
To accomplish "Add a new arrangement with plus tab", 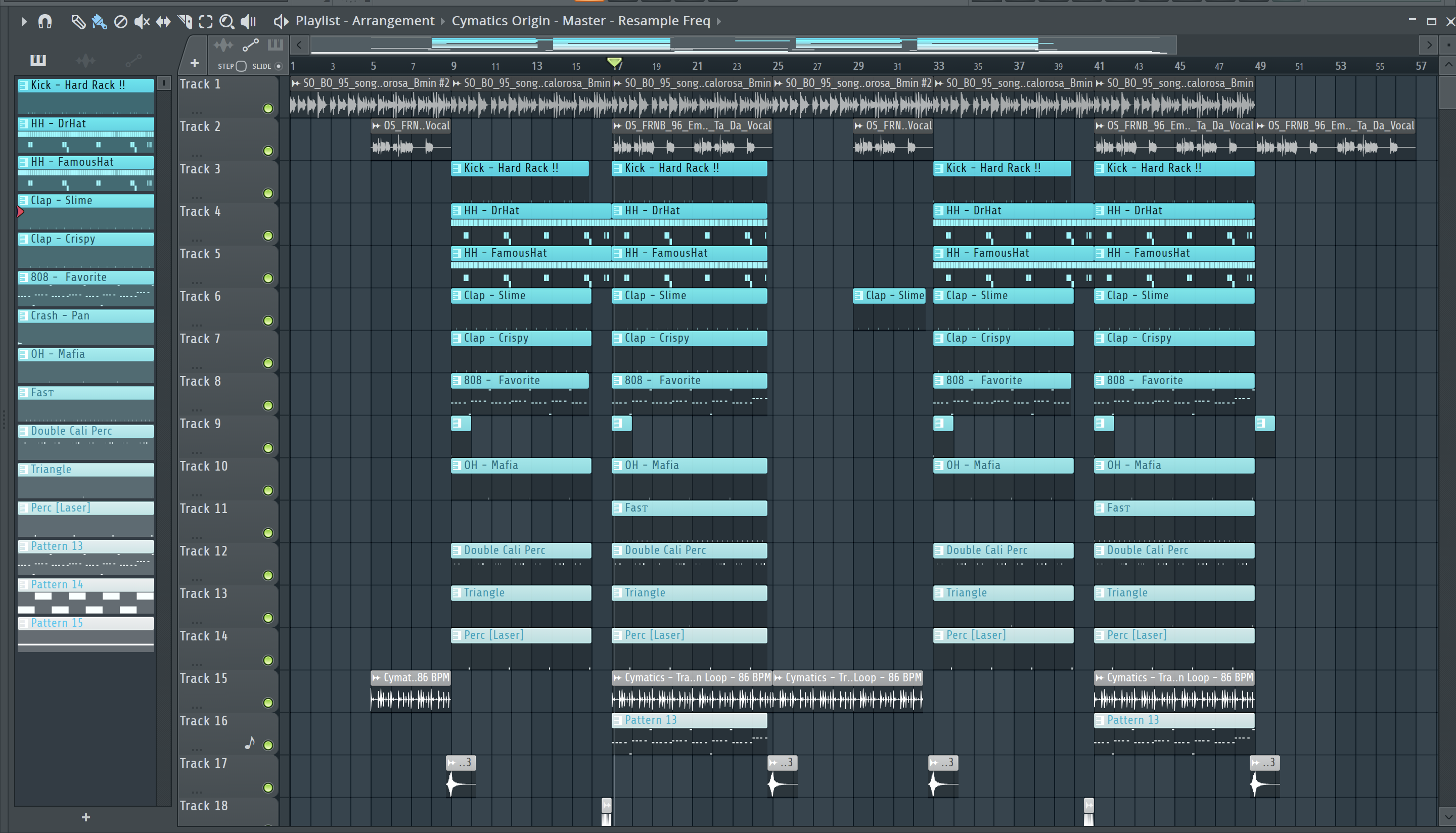I will tap(194, 63).
